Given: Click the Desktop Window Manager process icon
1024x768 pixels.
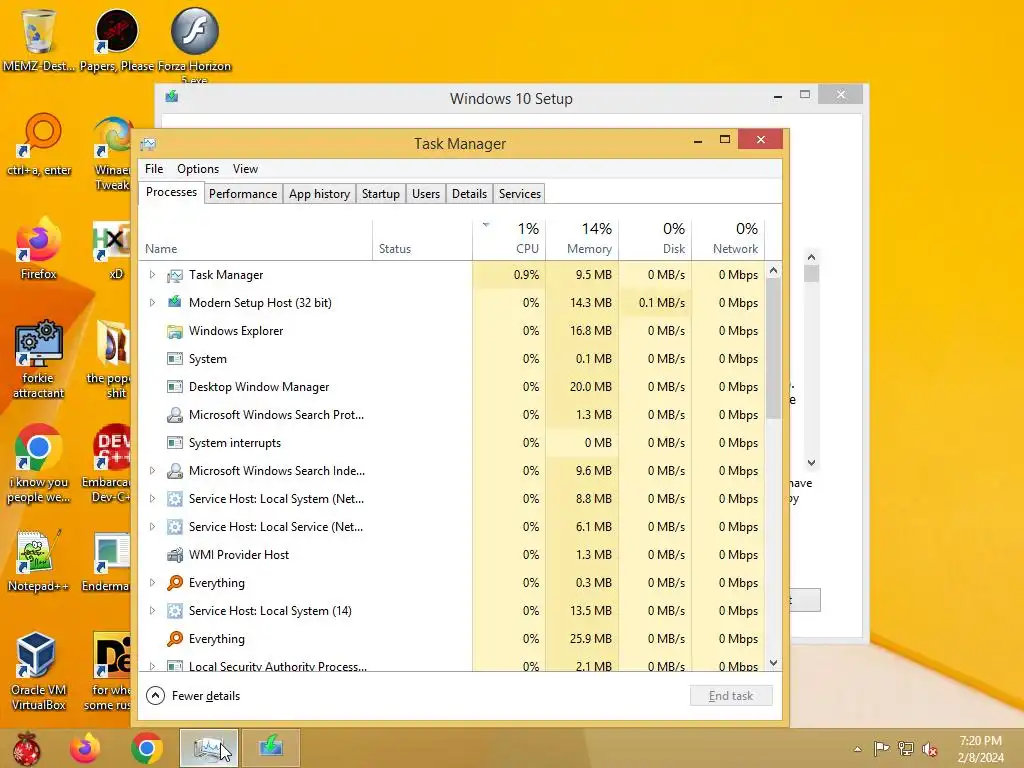Looking at the screenshot, I should pos(174,387).
